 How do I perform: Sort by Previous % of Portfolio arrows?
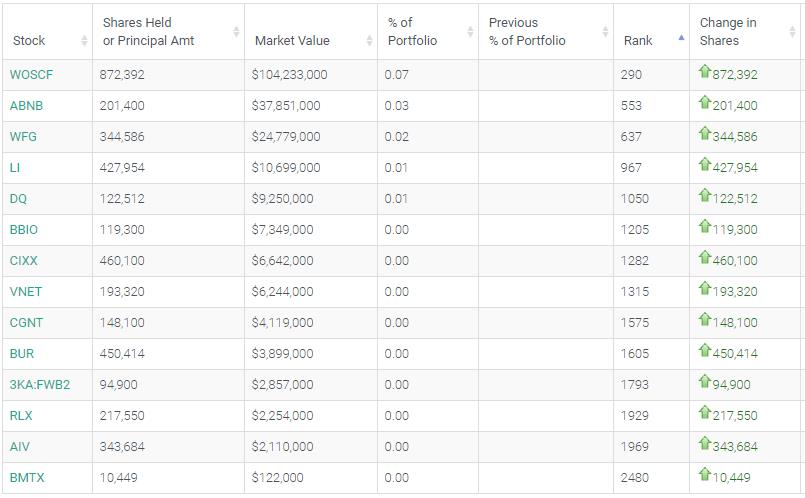tap(605, 32)
